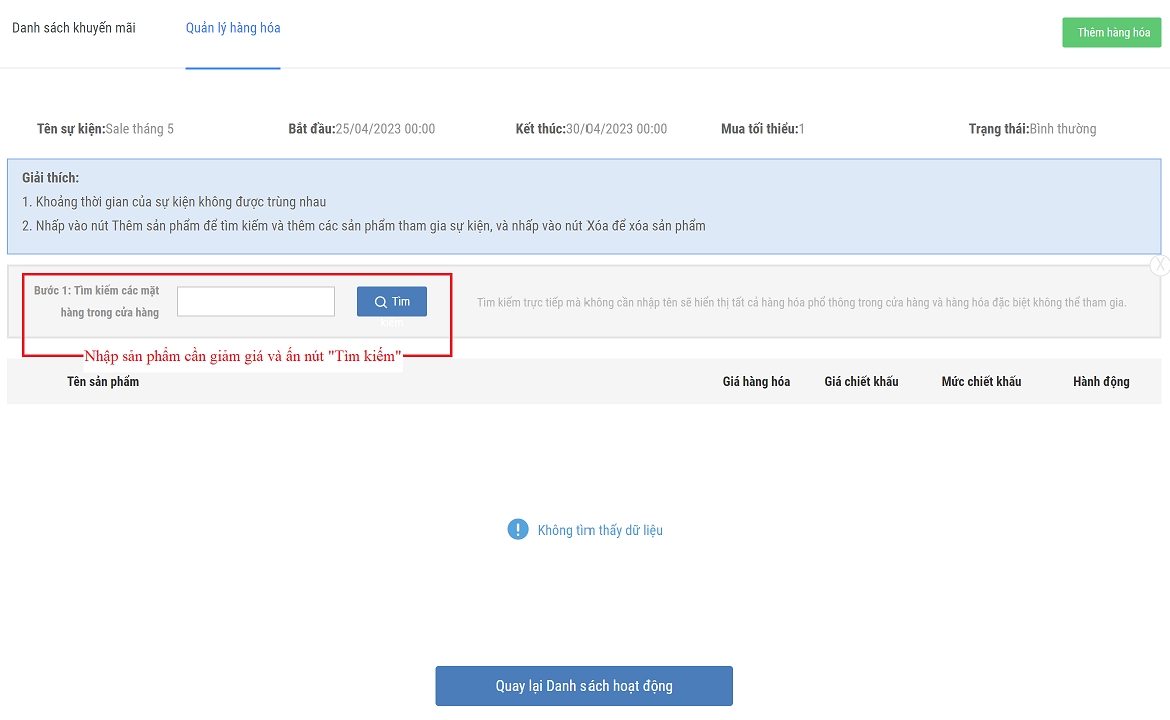Click the 'Hành động' column header
Viewport: 1170px width, 720px height.
(1101, 382)
